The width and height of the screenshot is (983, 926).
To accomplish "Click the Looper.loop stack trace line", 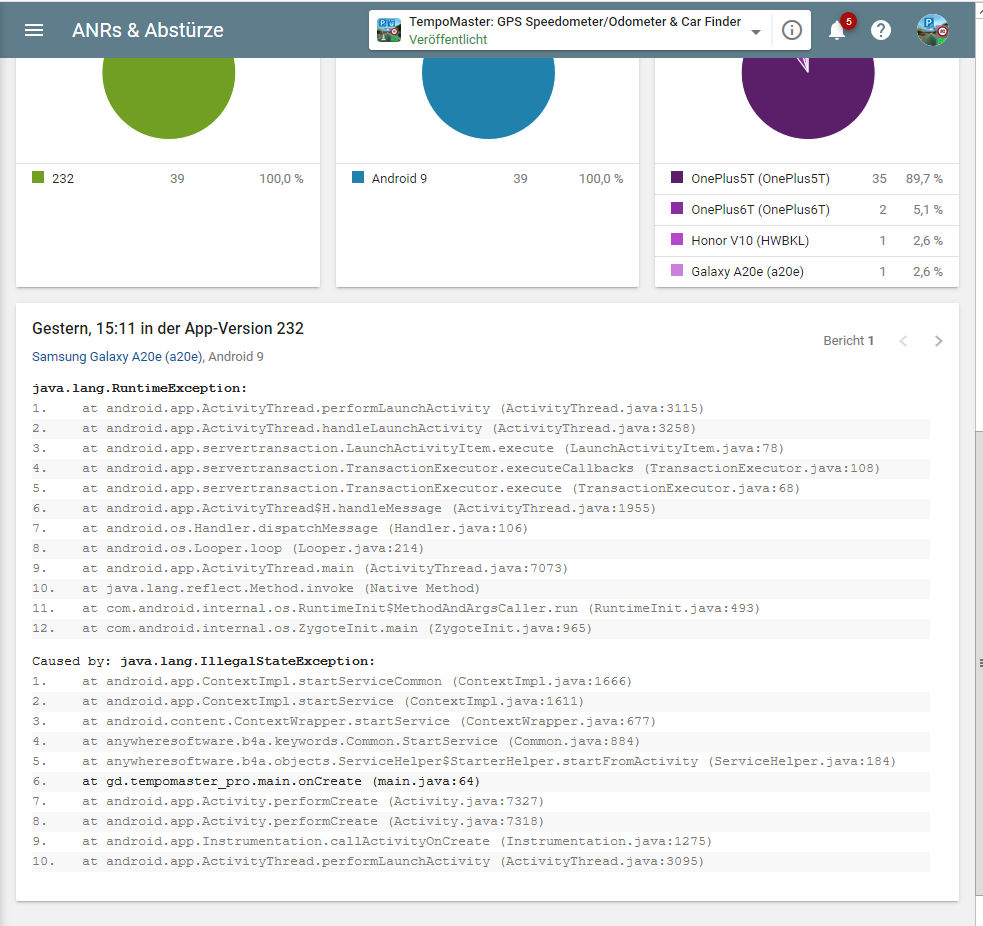I will (x=481, y=548).
